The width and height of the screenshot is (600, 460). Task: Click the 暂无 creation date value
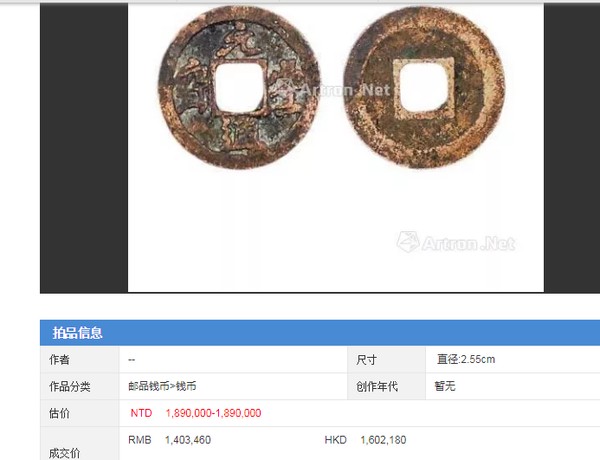click(445, 386)
